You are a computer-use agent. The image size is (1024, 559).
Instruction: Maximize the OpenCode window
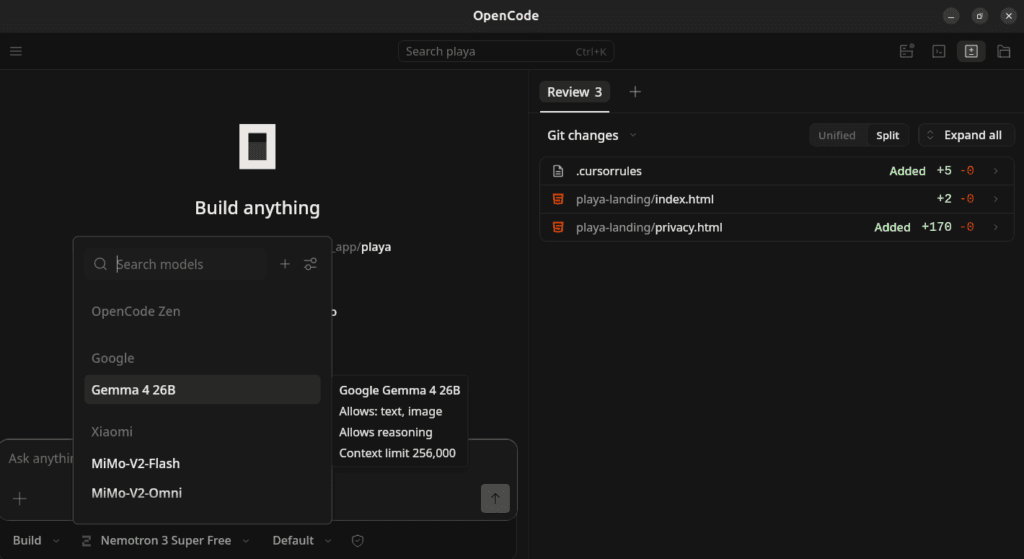(x=980, y=16)
